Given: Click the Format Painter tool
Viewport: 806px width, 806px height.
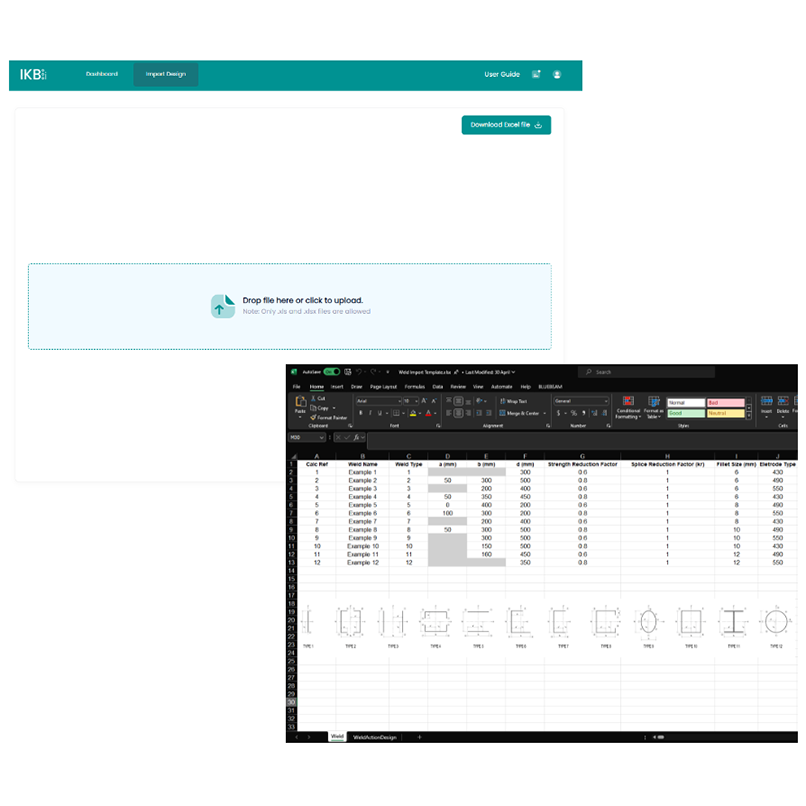Looking at the screenshot, I should (x=330, y=417).
